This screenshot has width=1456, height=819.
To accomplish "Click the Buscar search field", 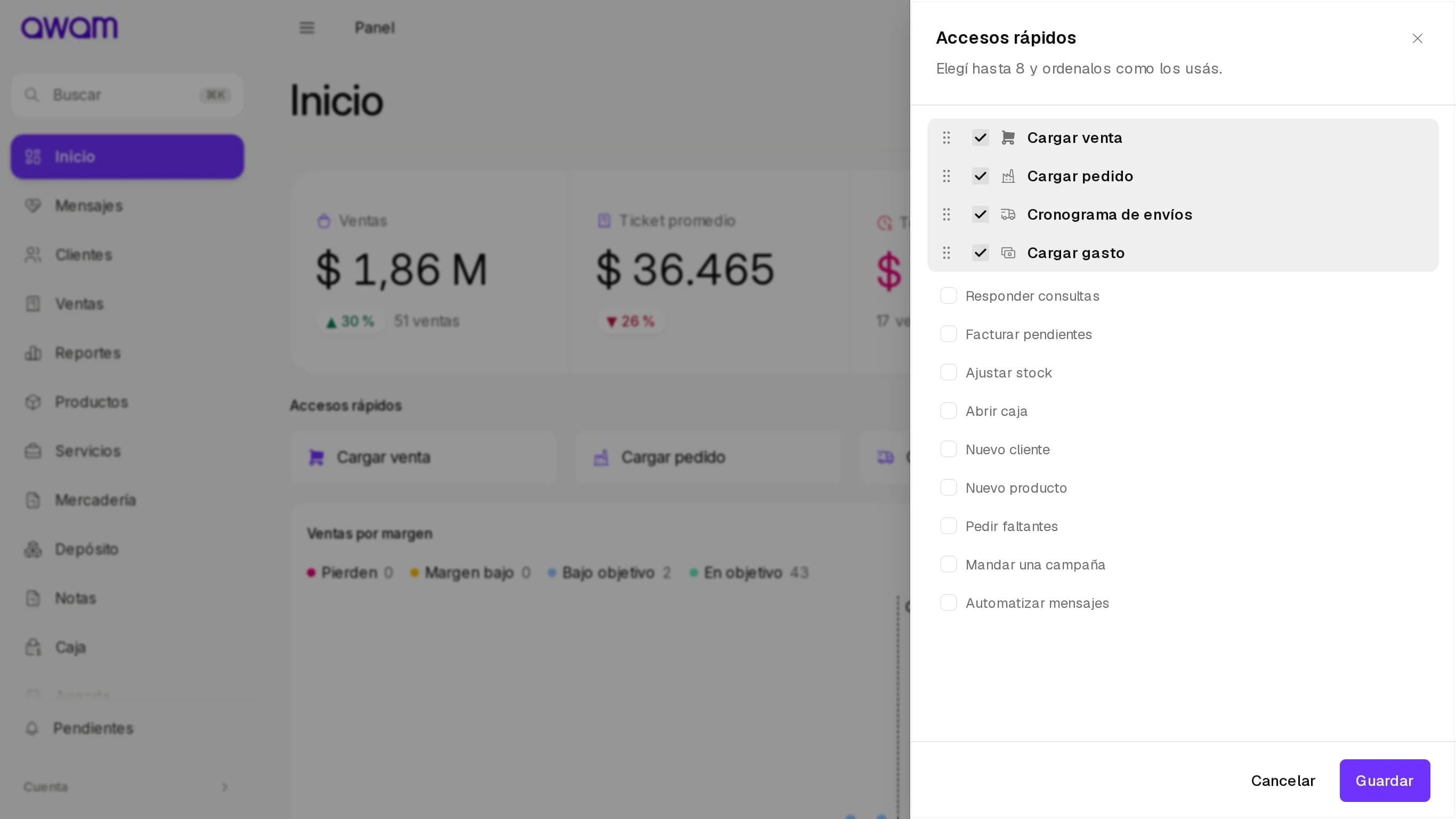I will 127,94.
